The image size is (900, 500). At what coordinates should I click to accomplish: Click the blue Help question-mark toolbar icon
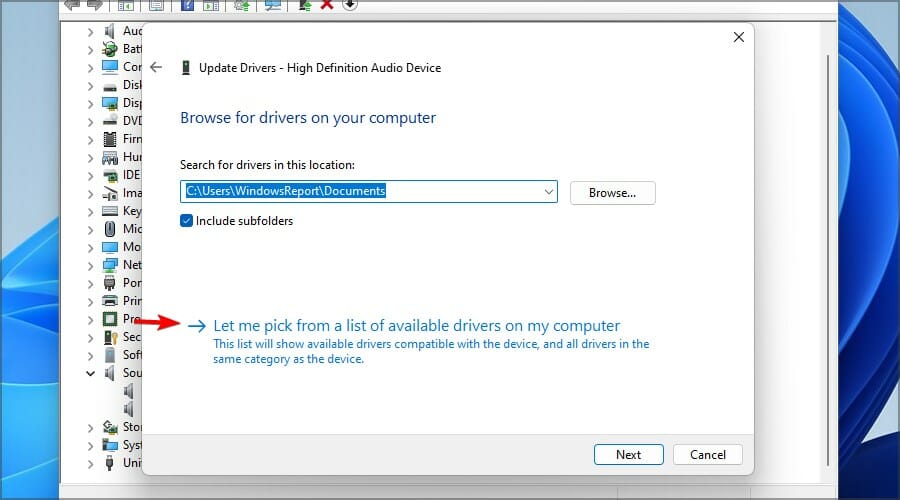187,5
